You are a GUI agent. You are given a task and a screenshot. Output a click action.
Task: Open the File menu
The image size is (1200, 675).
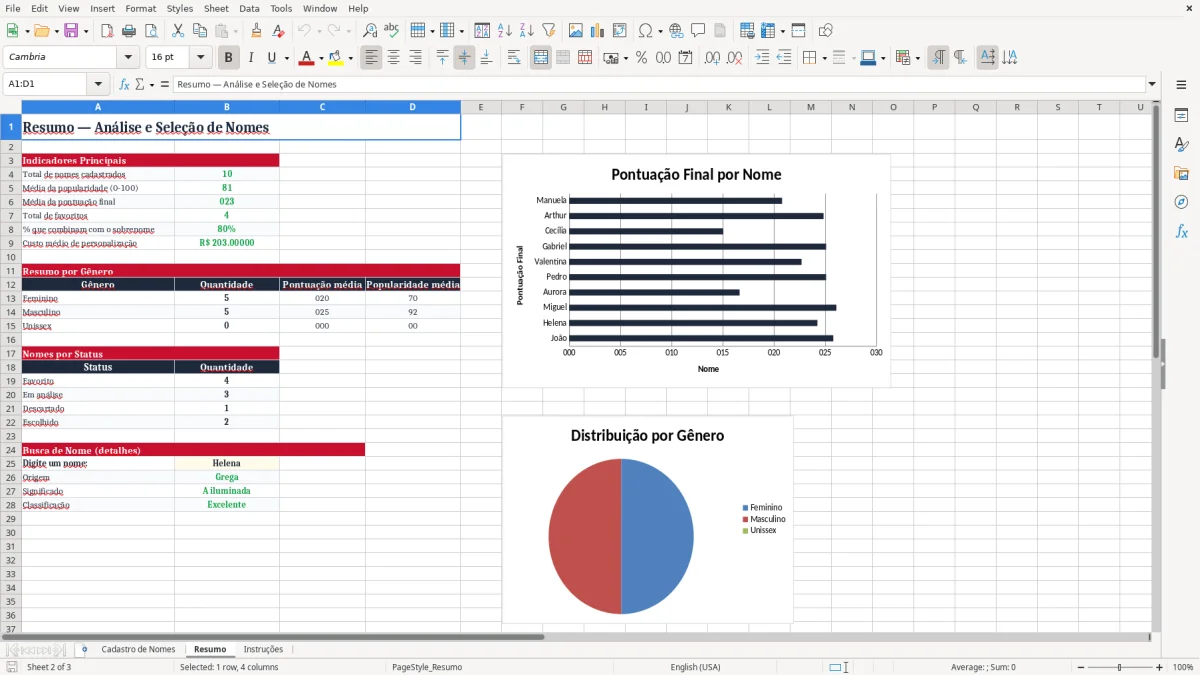pyautogui.click(x=12, y=8)
